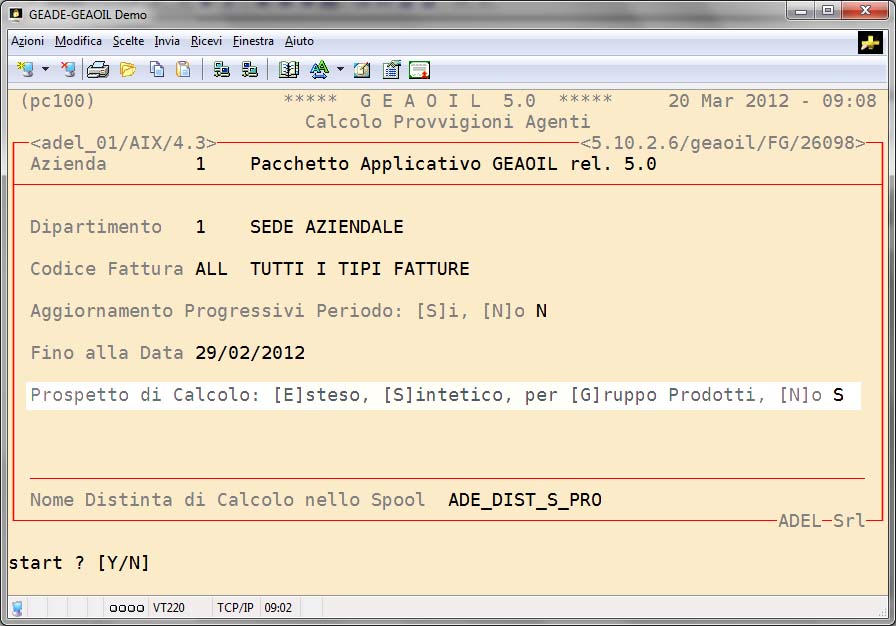Click the Prospetto di Calcolo field value S
Screen dimensions: 896x626
pos(838,395)
